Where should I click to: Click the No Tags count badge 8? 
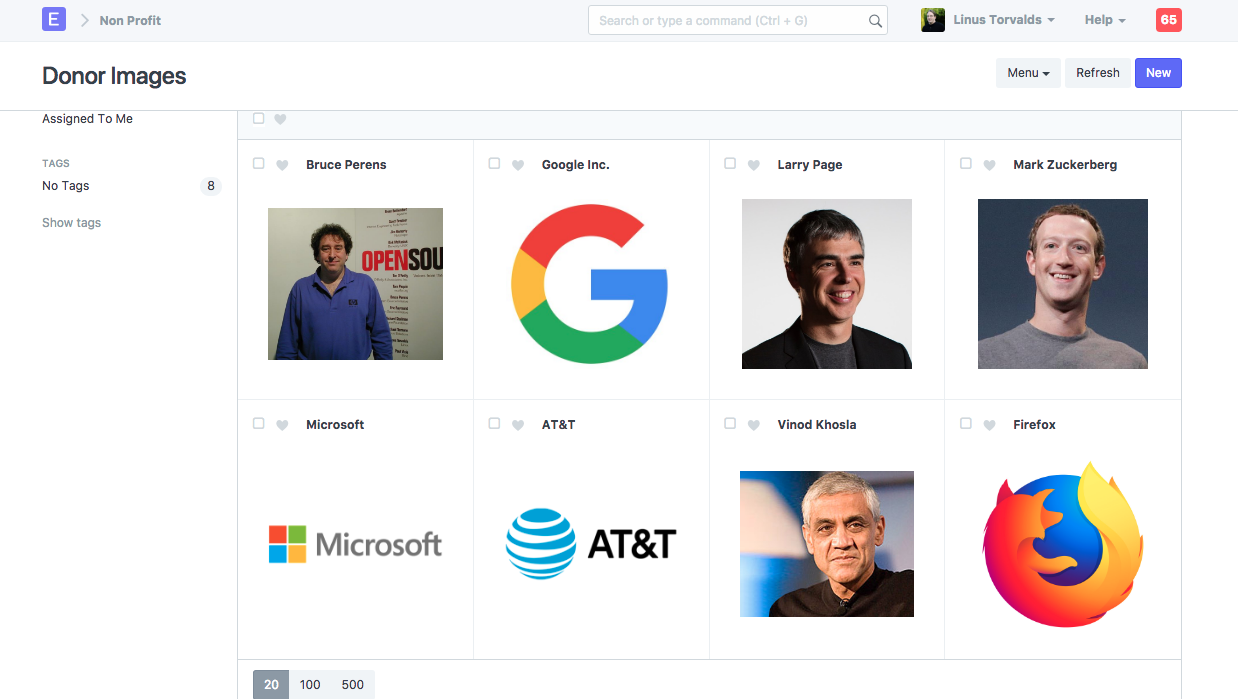[x=210, y=186]
